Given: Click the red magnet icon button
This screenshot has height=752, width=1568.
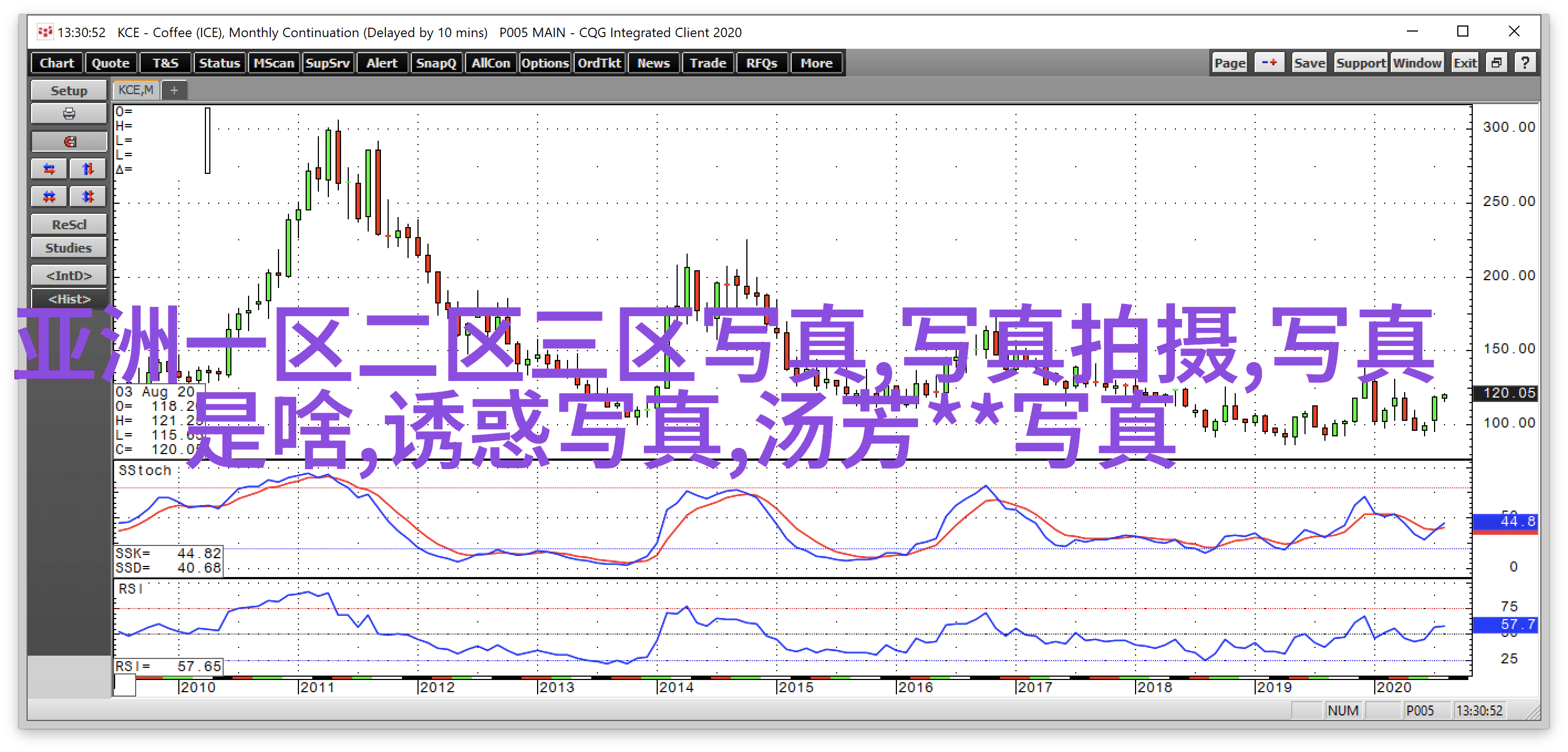Looking at the screenshot, I should click(69, 142).
